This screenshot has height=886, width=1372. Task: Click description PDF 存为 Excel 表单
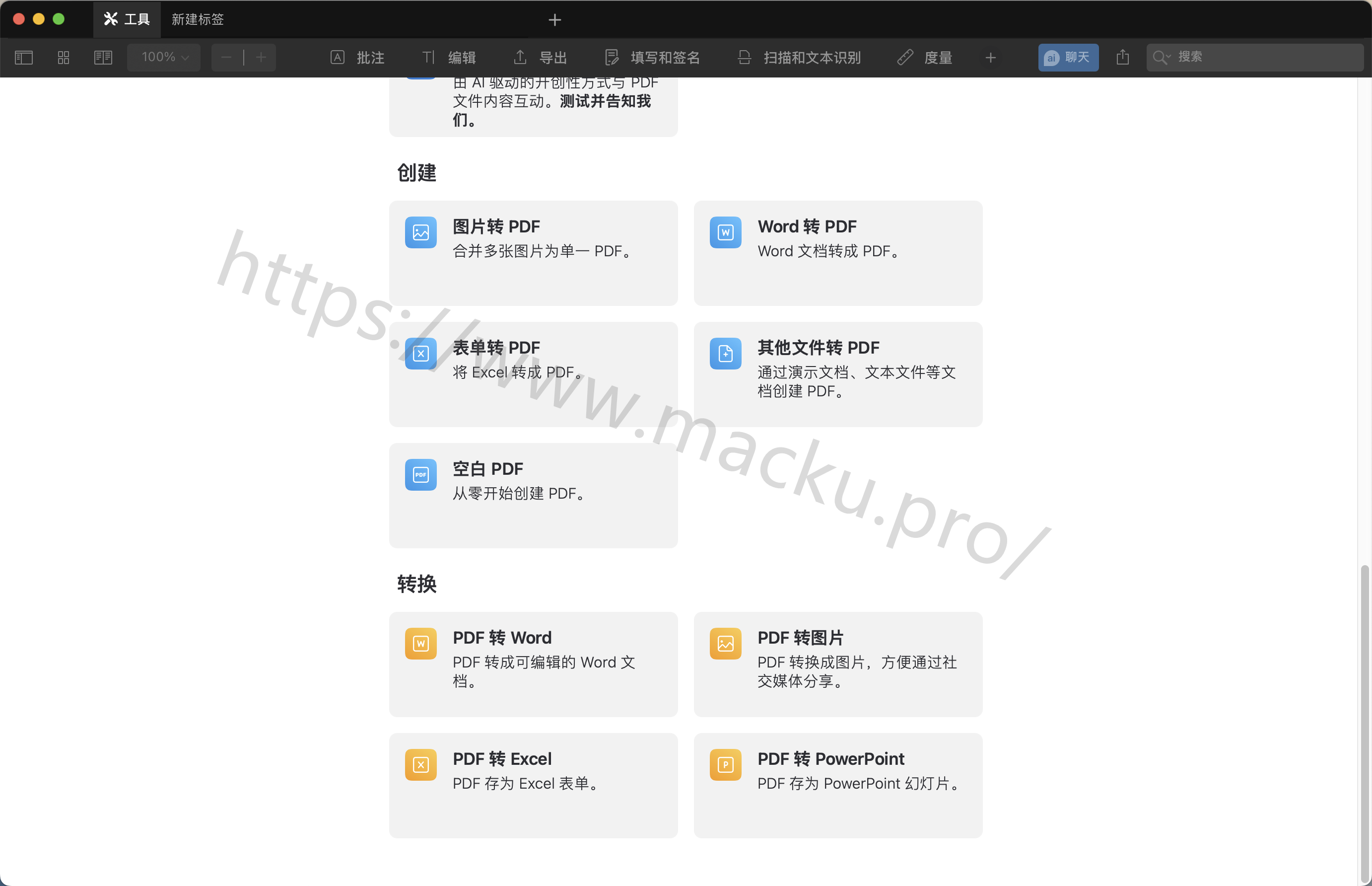pyautogui.click(x=526, y=783)
